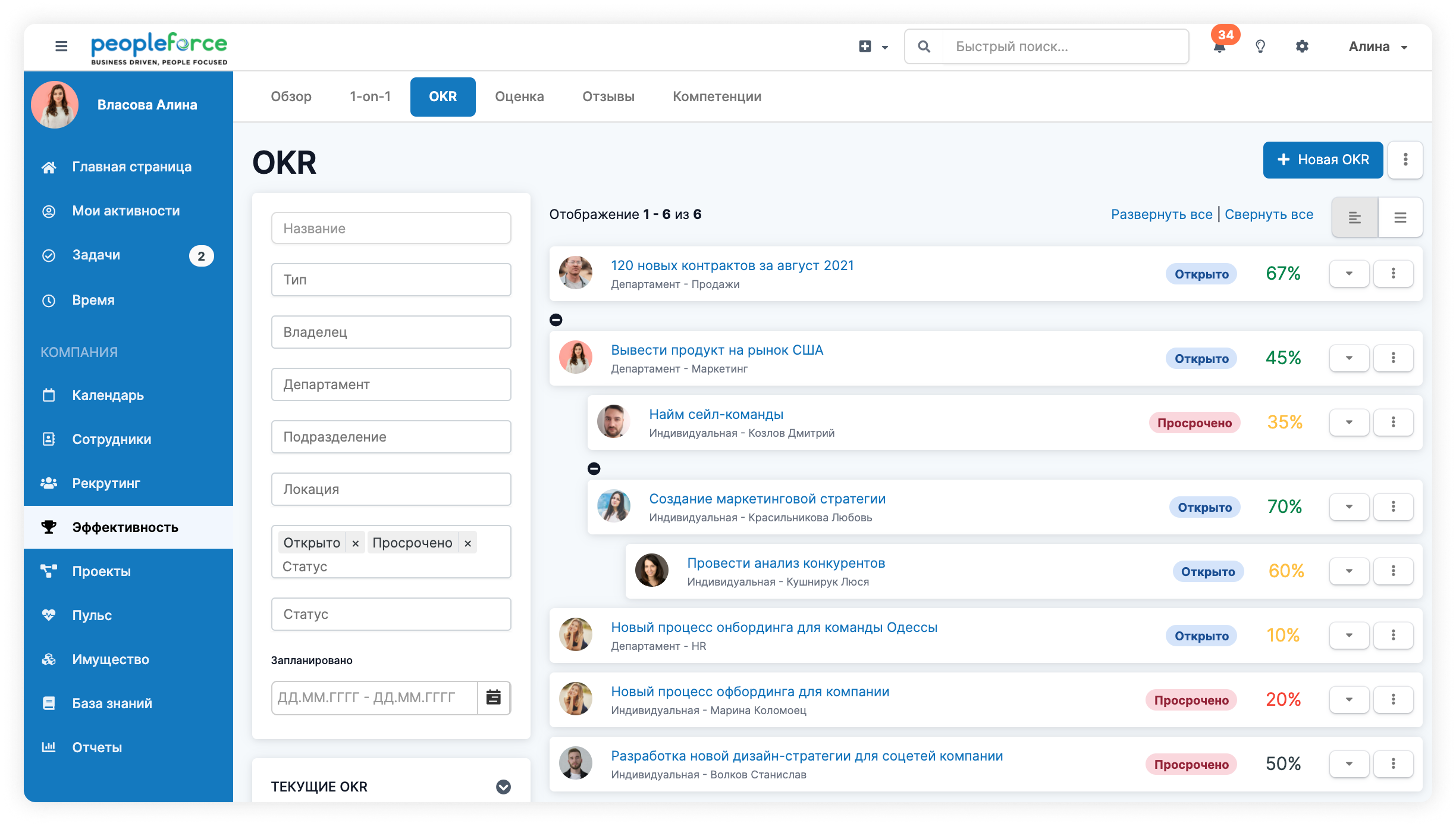Click the lightbulb tips icon

pyautogui.click(x=1260, y=46)
